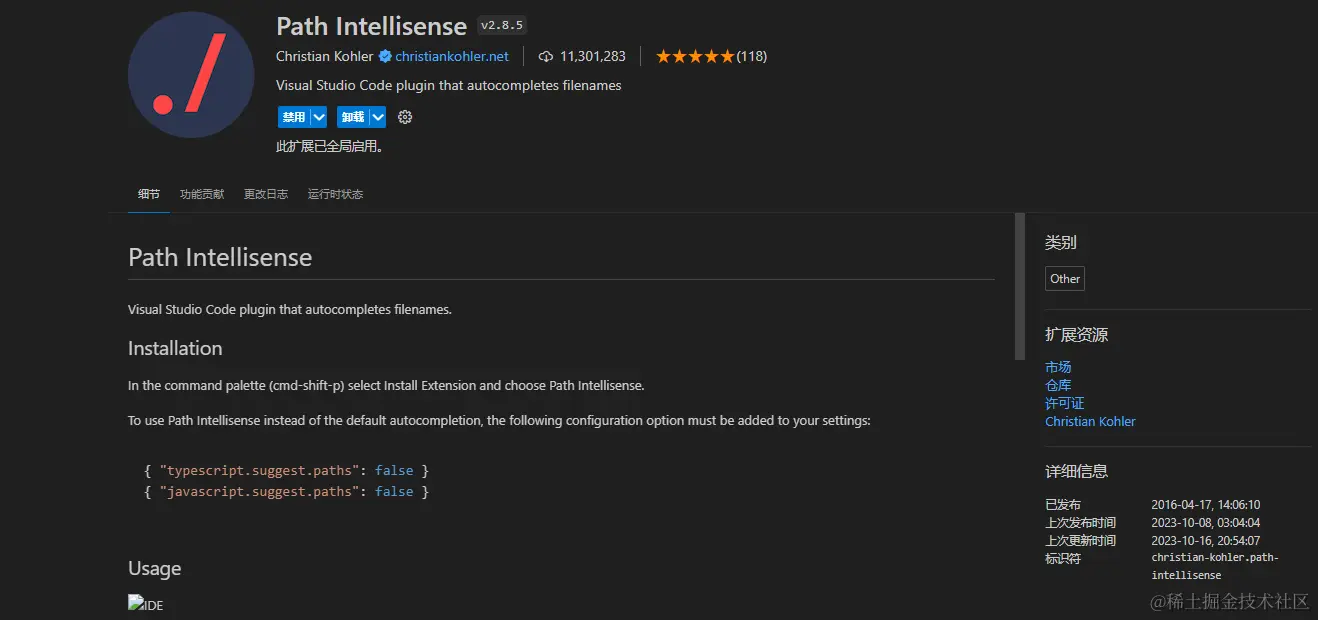Open the 市场 marketplace link
This screenshot has width=1318, height=620.
click(x=1057, y=366)
